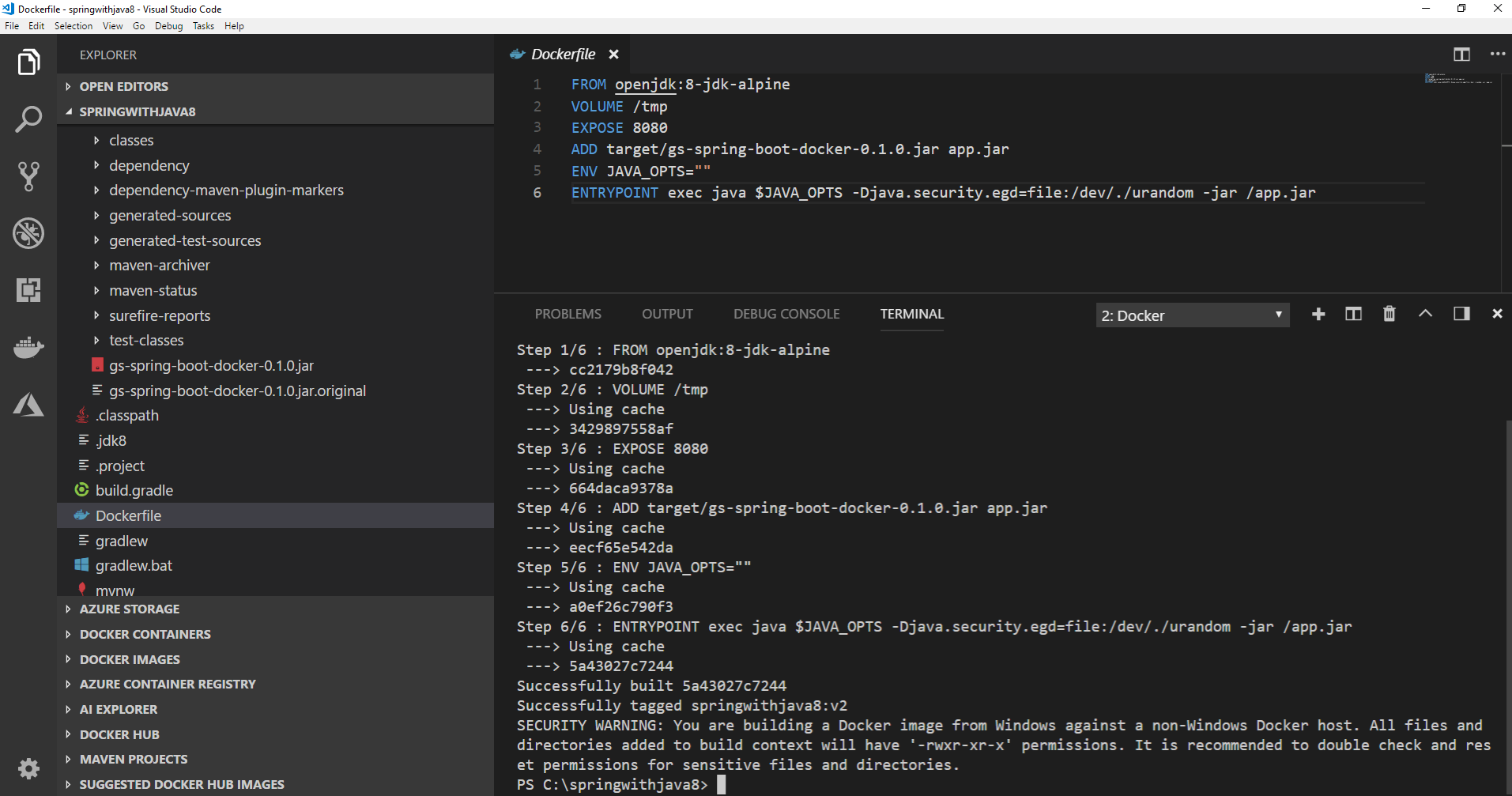Open the Go menu
The width and height of the screenshot is (1512, 796).
click(139, 26)
